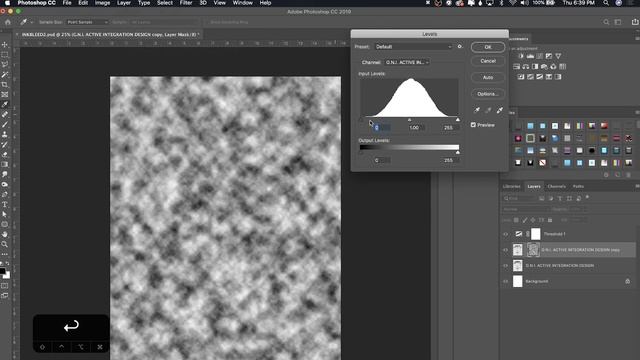
Task: Switch to the Paths tab
Action: (578, 187)
